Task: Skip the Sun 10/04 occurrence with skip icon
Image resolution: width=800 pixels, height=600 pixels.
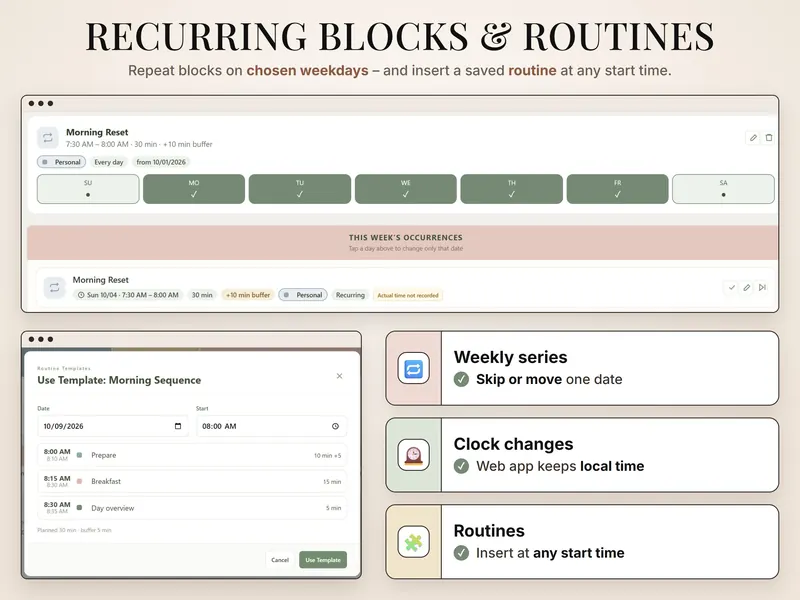Action: (762, 288)
